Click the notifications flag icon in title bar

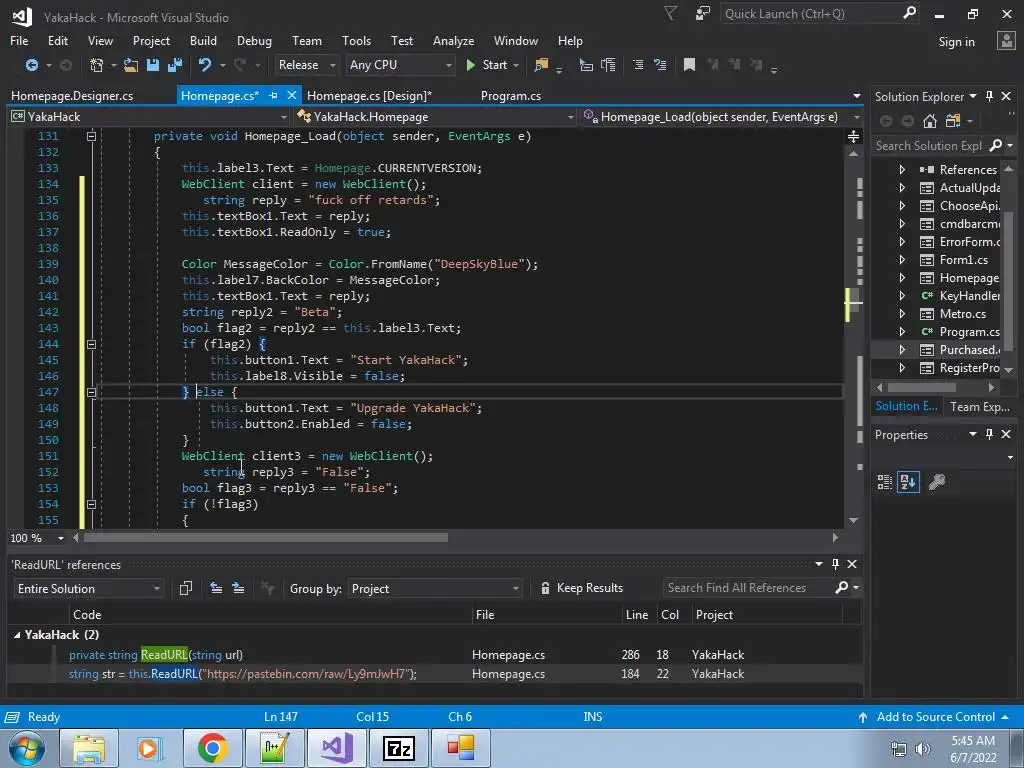(670, 13)
